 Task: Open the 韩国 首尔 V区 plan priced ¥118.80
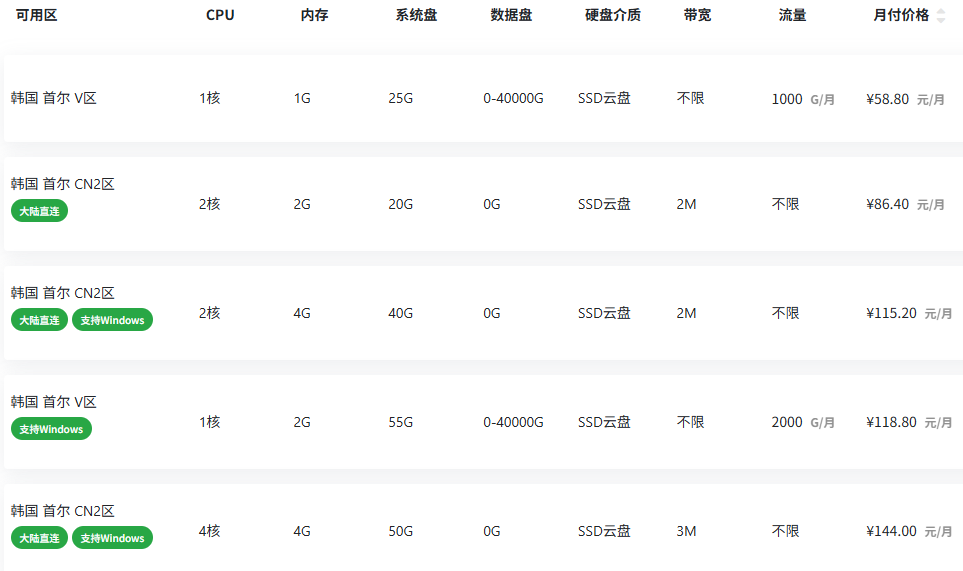click(x=54, y=402)
